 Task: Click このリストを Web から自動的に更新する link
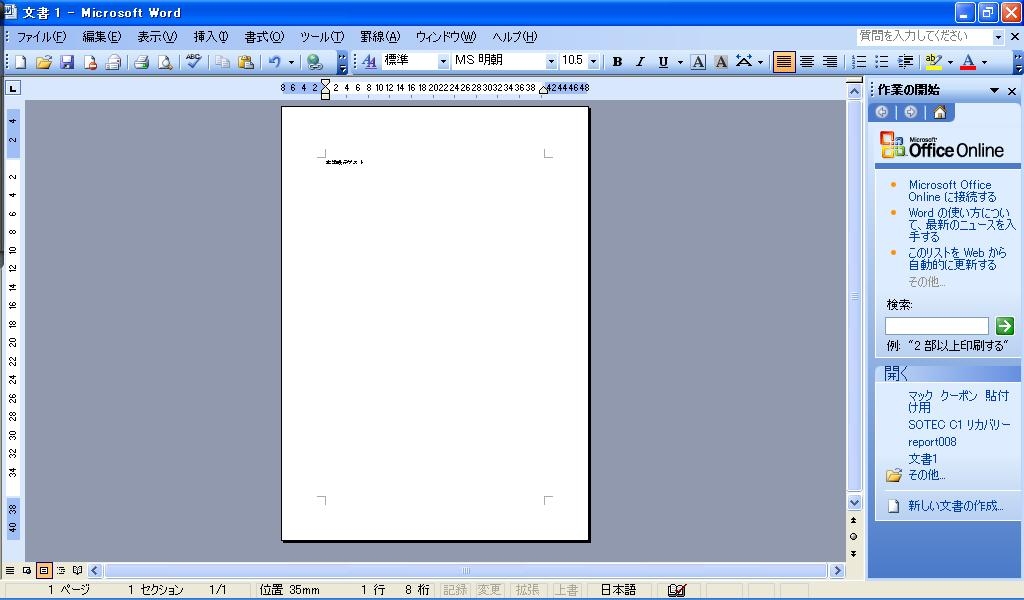click(957, 259)
